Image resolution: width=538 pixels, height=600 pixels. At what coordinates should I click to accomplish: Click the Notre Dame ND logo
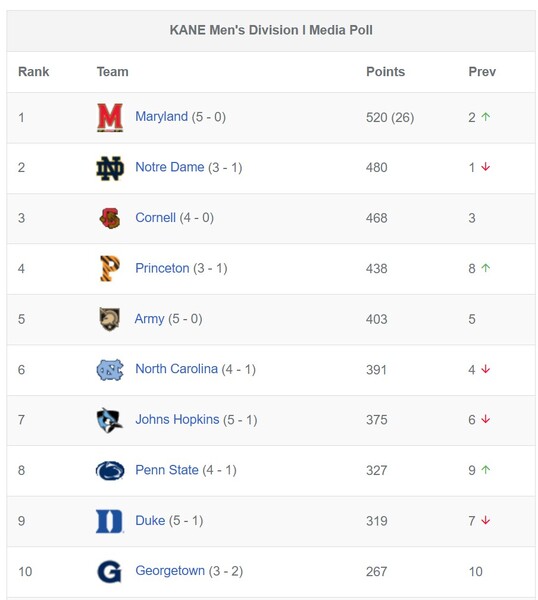(x=110, y=168)
